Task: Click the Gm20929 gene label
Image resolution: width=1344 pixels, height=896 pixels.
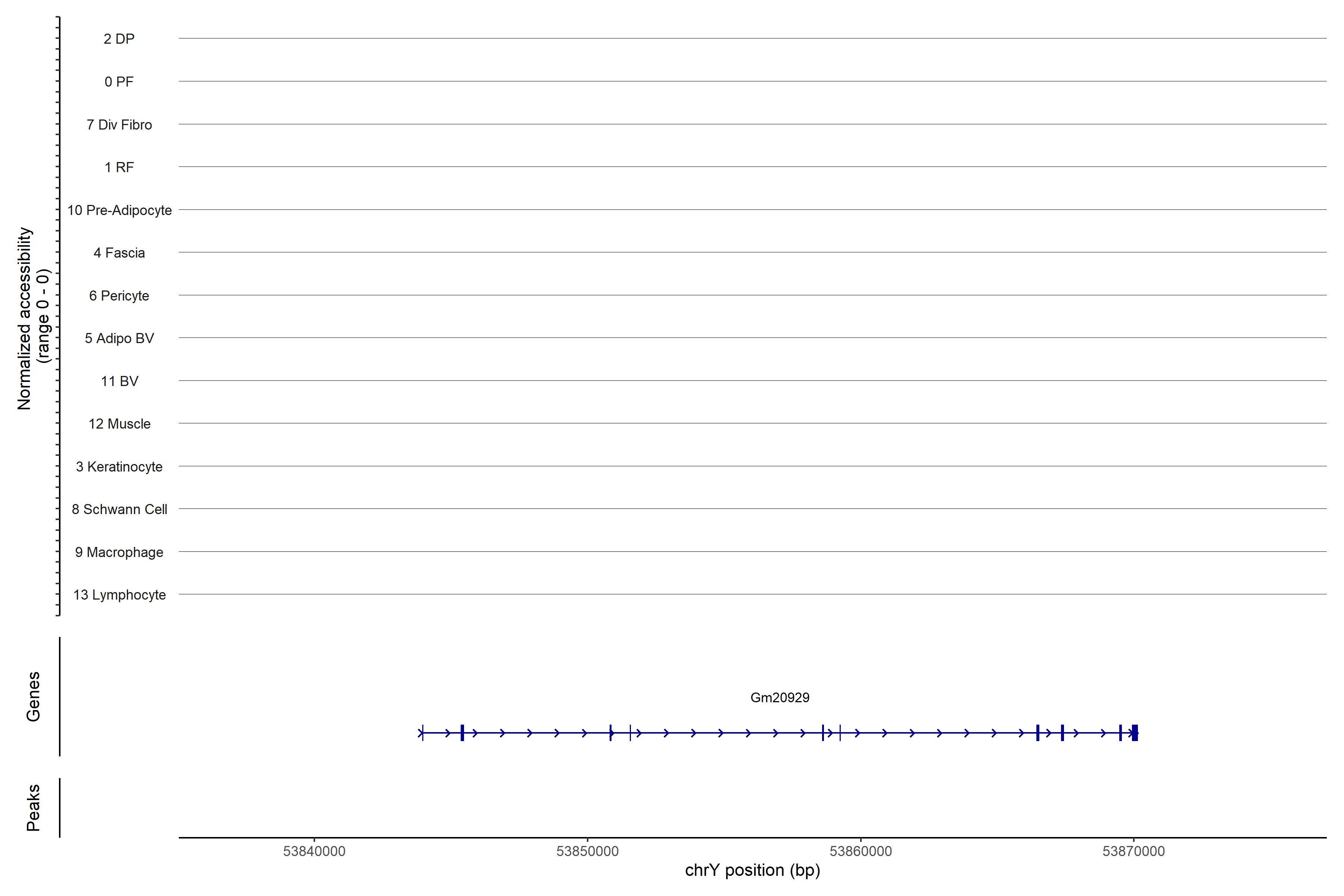Action: pos(780,697)
